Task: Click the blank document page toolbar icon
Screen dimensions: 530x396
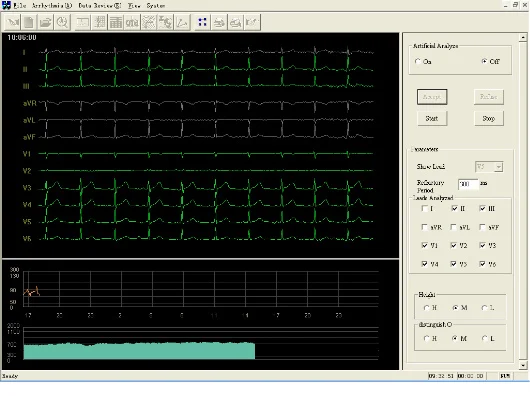Action: 29,22
